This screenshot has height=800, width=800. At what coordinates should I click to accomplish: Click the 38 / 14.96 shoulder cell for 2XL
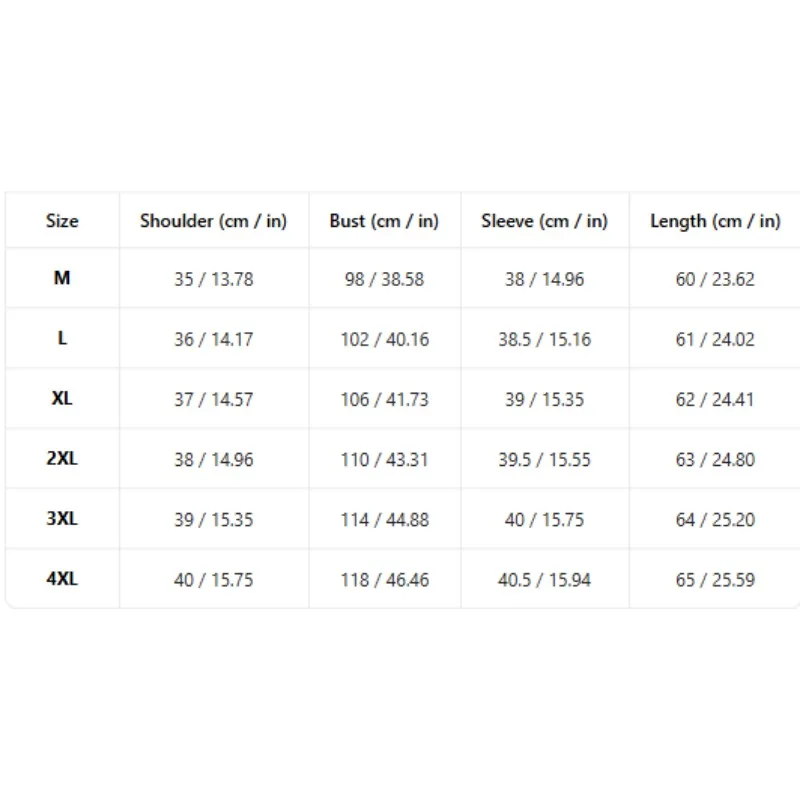pos(214,460)
